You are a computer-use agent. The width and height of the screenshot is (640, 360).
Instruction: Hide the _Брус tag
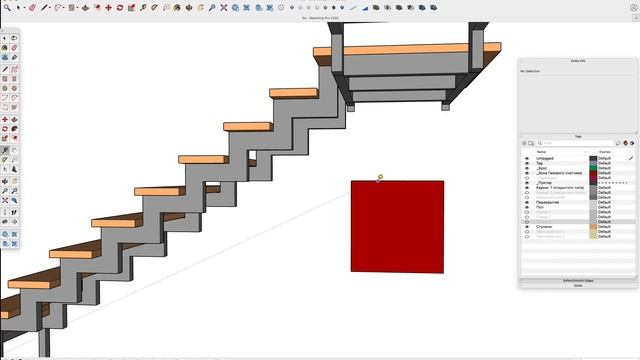pyautogui.click(x=527, y=168)
